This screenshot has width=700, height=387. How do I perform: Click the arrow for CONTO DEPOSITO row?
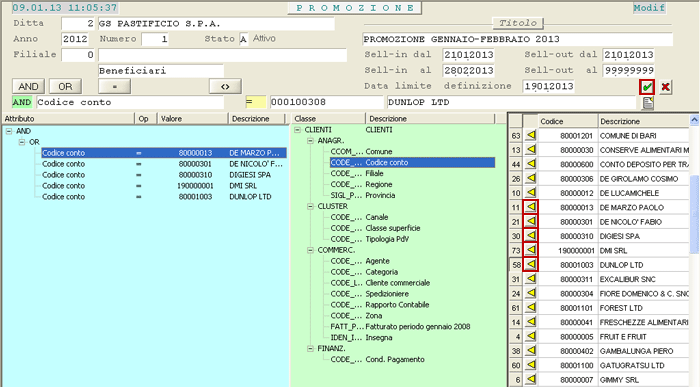click(x=530, y=164)
